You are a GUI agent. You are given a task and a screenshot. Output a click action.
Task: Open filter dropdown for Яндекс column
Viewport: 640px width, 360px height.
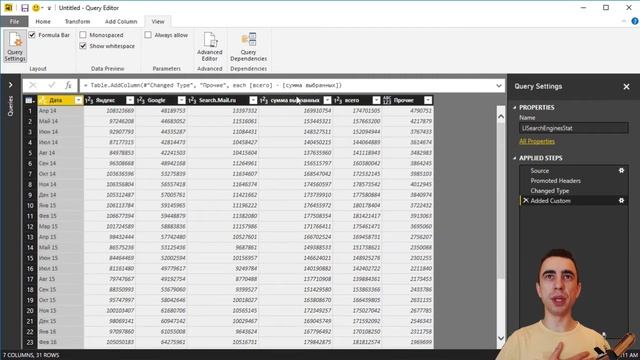point(130,100)
